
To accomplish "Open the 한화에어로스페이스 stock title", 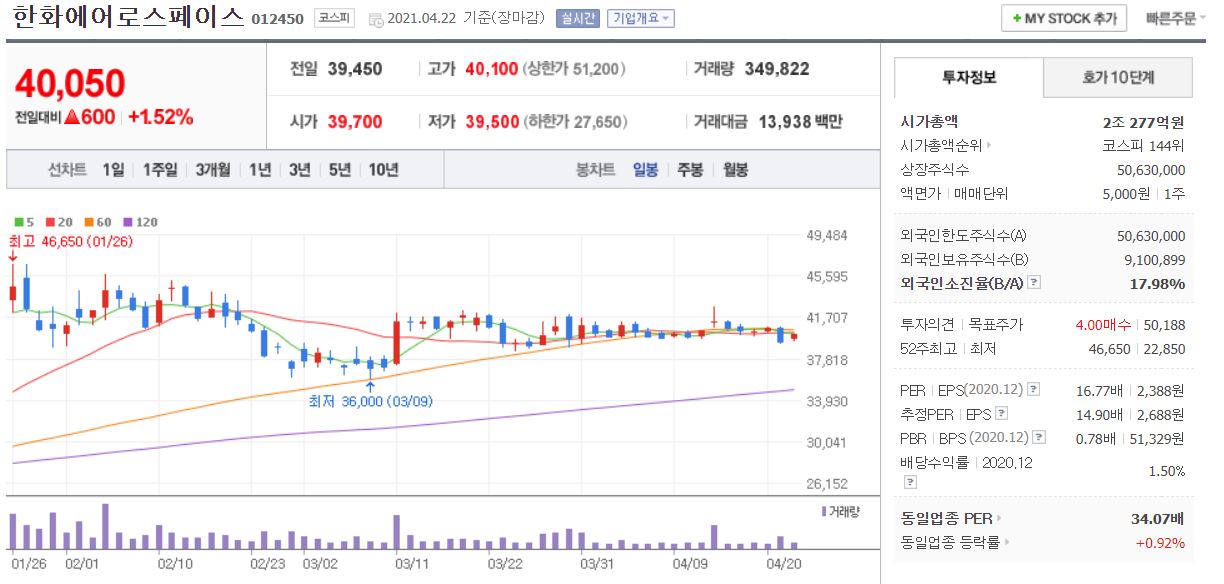I will pos(129,17).
